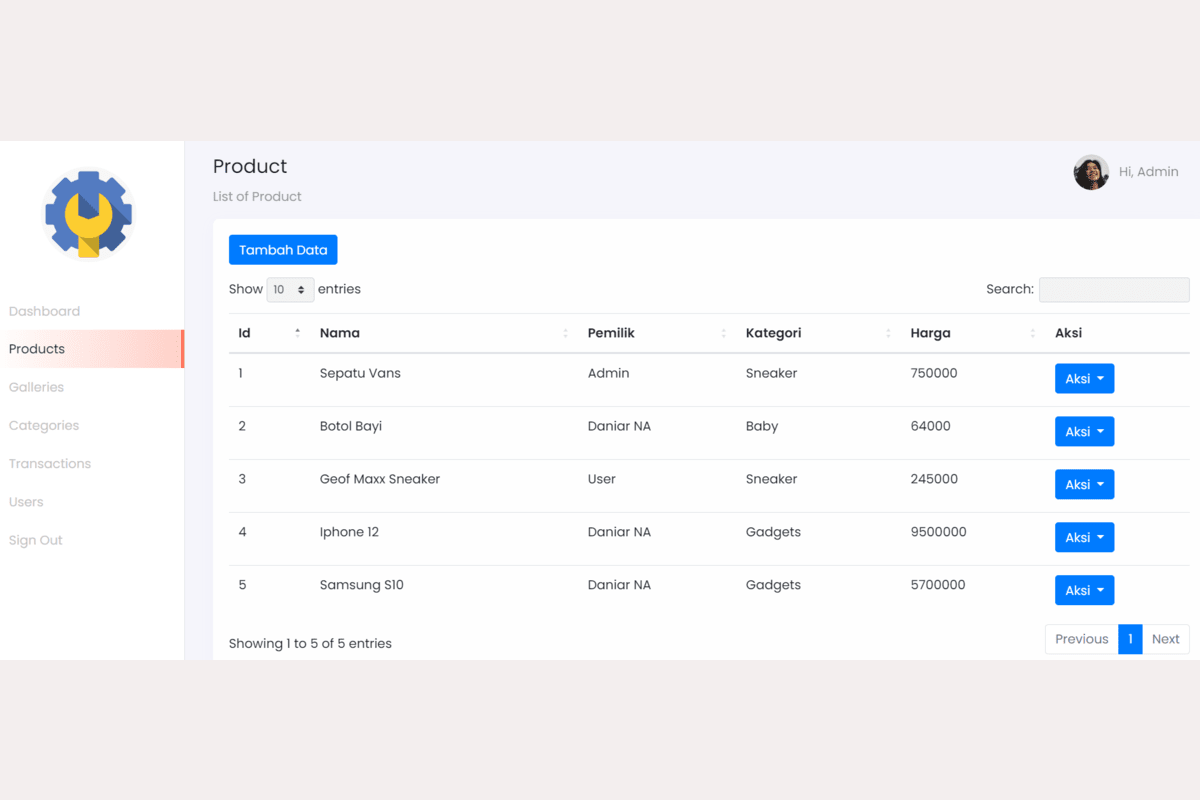1200x800 pixels.
Task: Open Galleries from the sidebar
Action: coord(36,387)
